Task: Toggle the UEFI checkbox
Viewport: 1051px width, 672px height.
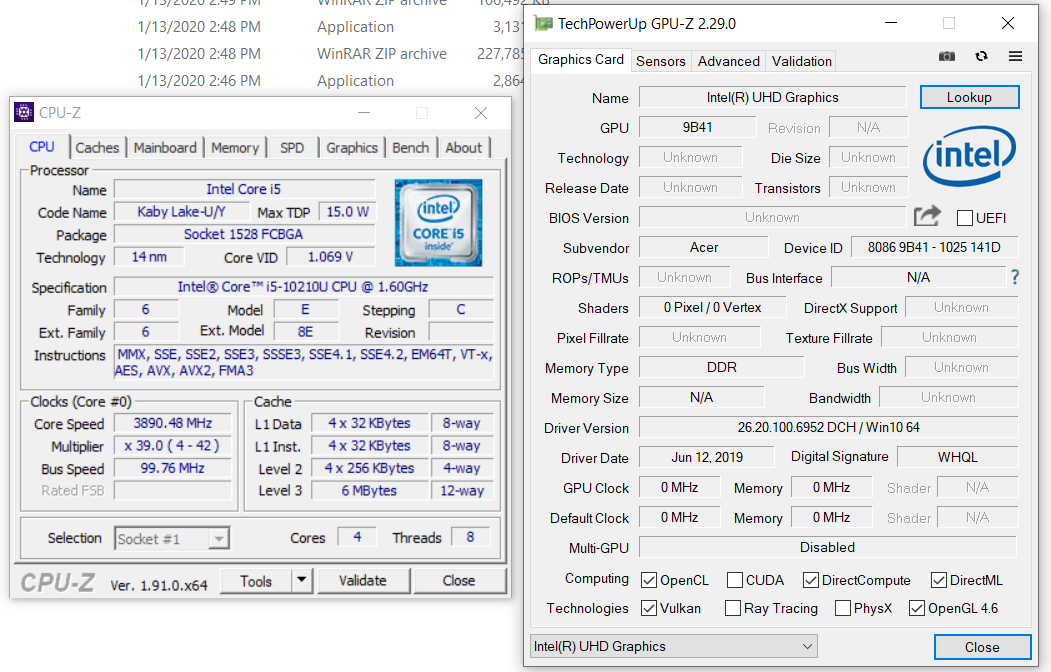Action: (x=965, y=218)
